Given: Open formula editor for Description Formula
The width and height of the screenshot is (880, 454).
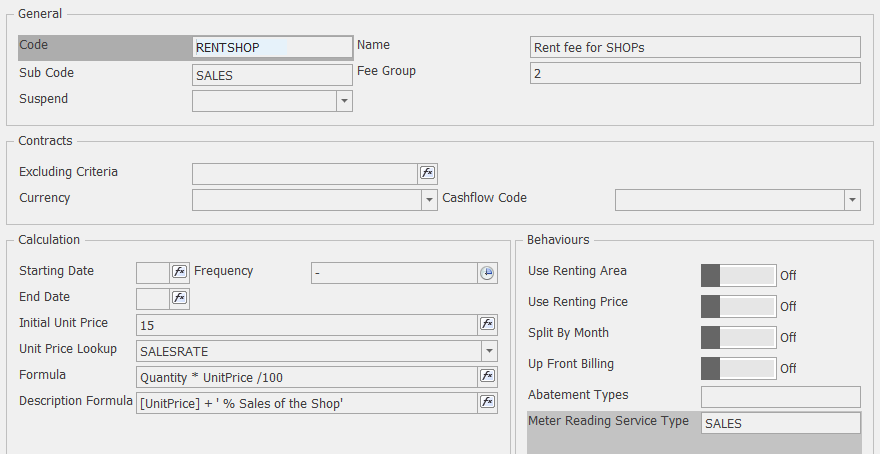Looking at the screenshot, I should (x=487, y=402).
